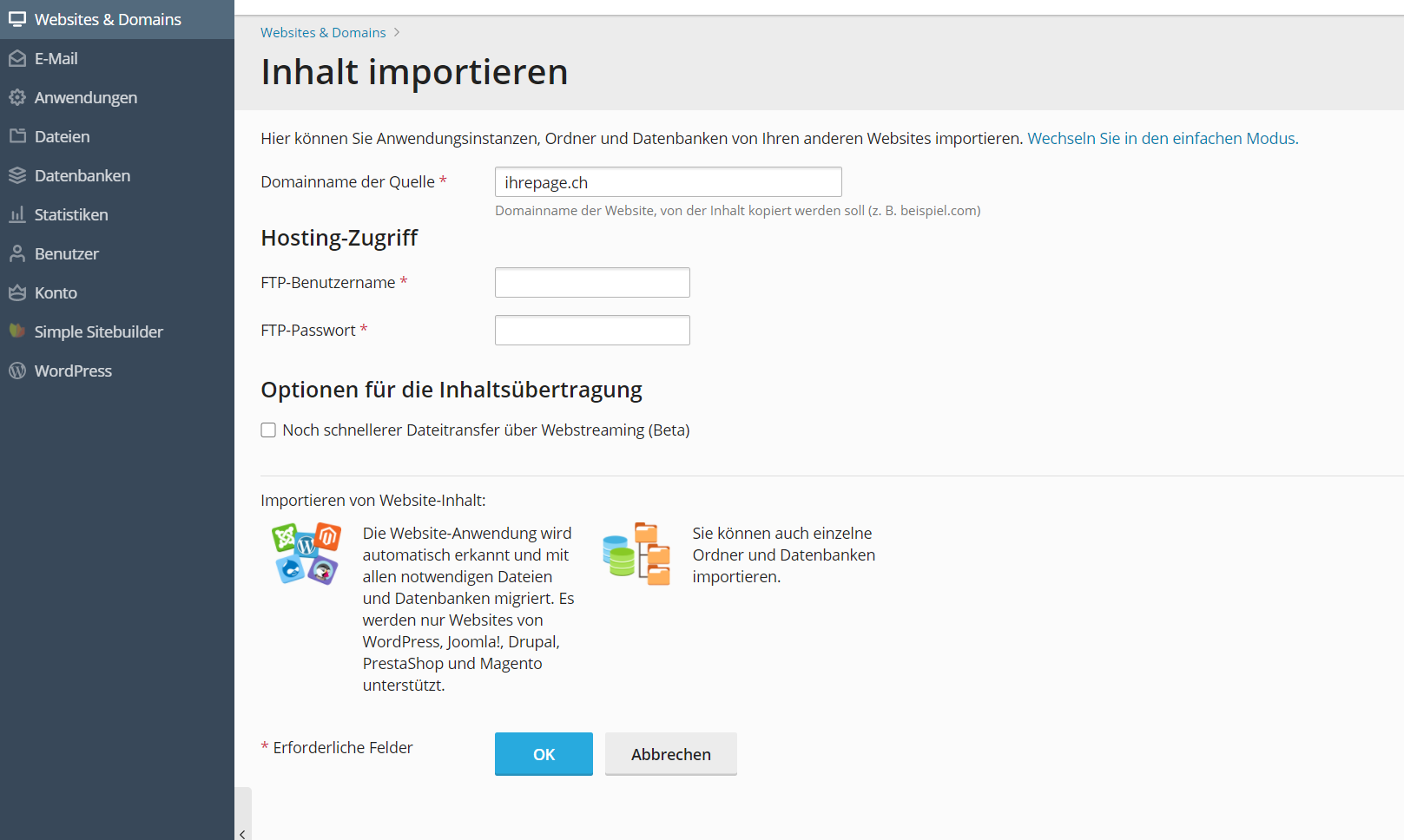The height and width of the screenshot is (840, 1404).
Task: Click the Datenbanken stacked-disks icon
Action: 18,175
